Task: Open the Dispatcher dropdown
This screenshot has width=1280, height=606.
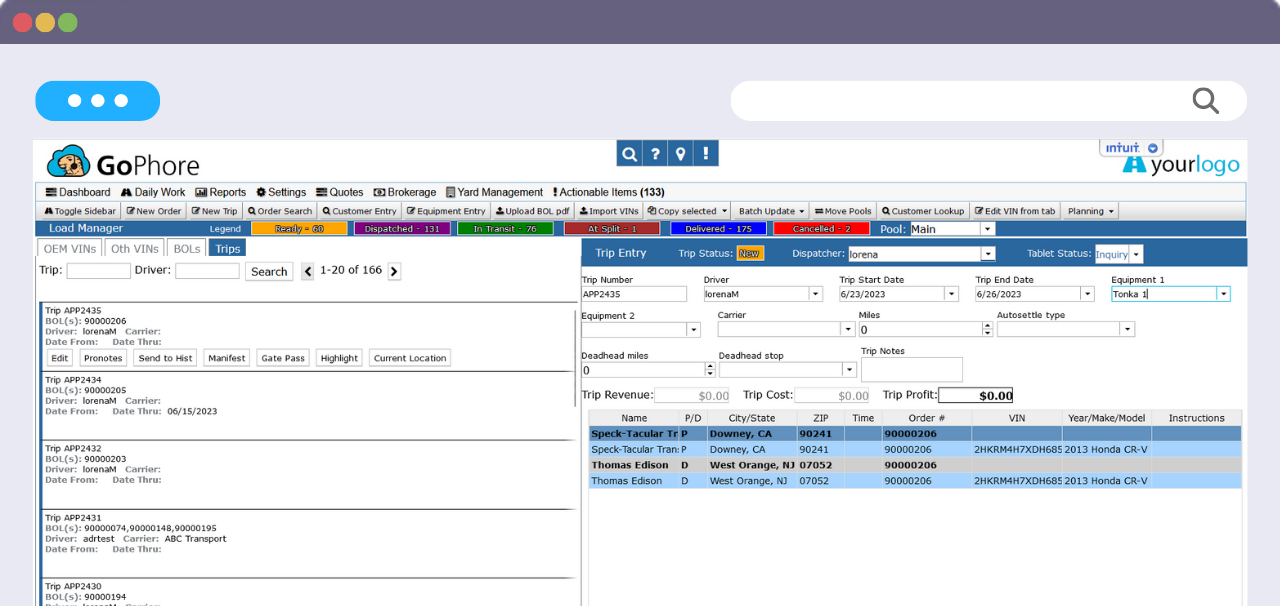Action: click(988, 254)
